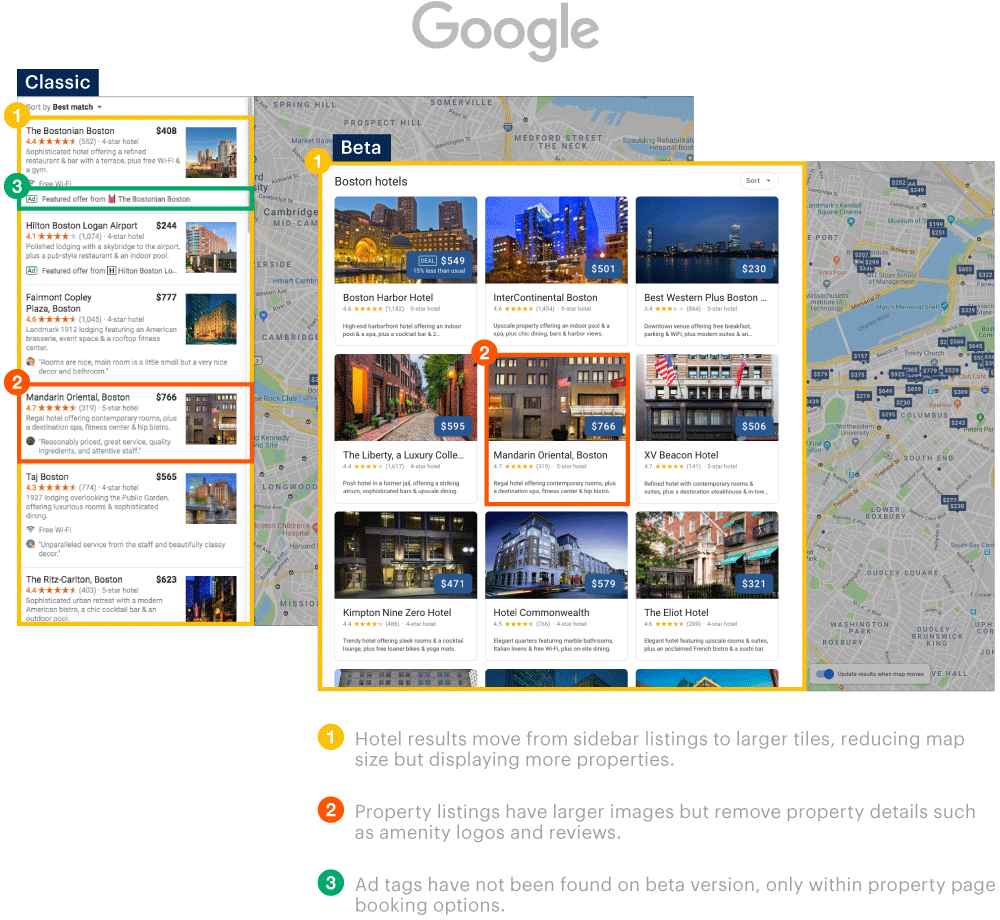This screenshot has height=920, width=1000.
Task: Click the DEAL $549 badge on Boston Harbor Hotel
Action: 439,264
